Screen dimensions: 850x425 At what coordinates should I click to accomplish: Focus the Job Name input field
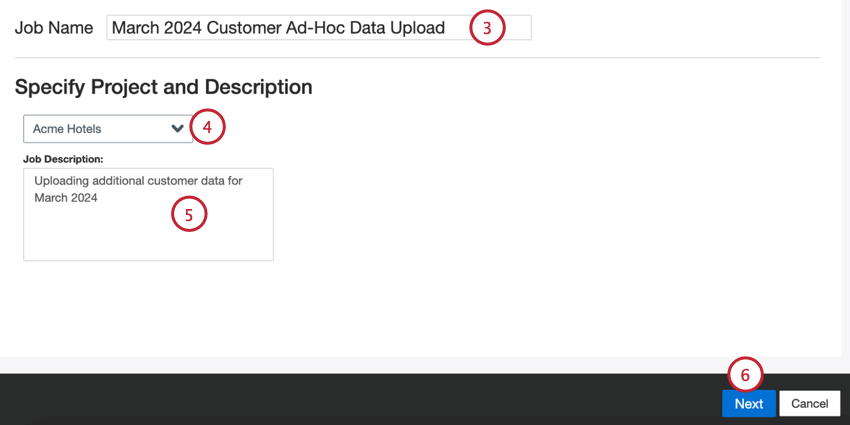coord(319,28)
